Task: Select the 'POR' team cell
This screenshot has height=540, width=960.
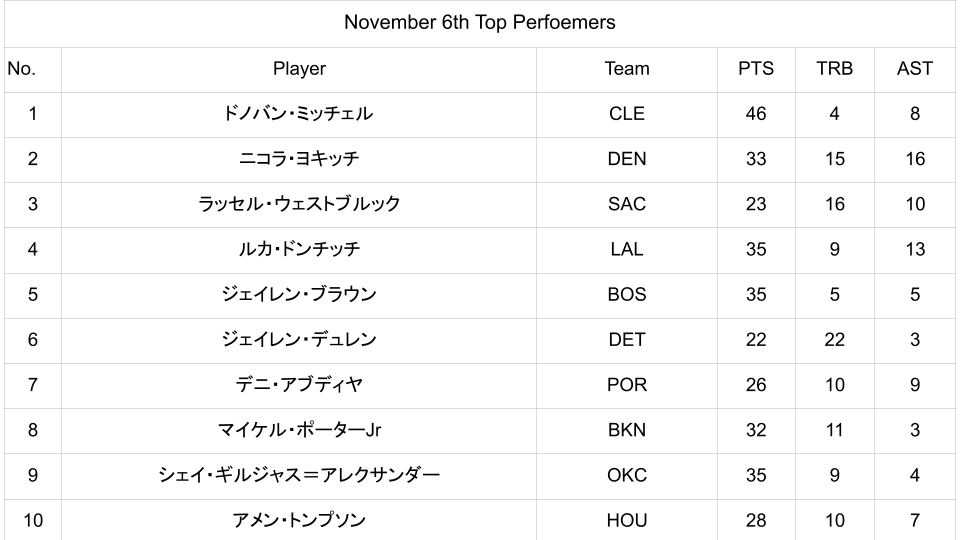Action: tap(627, 385)
